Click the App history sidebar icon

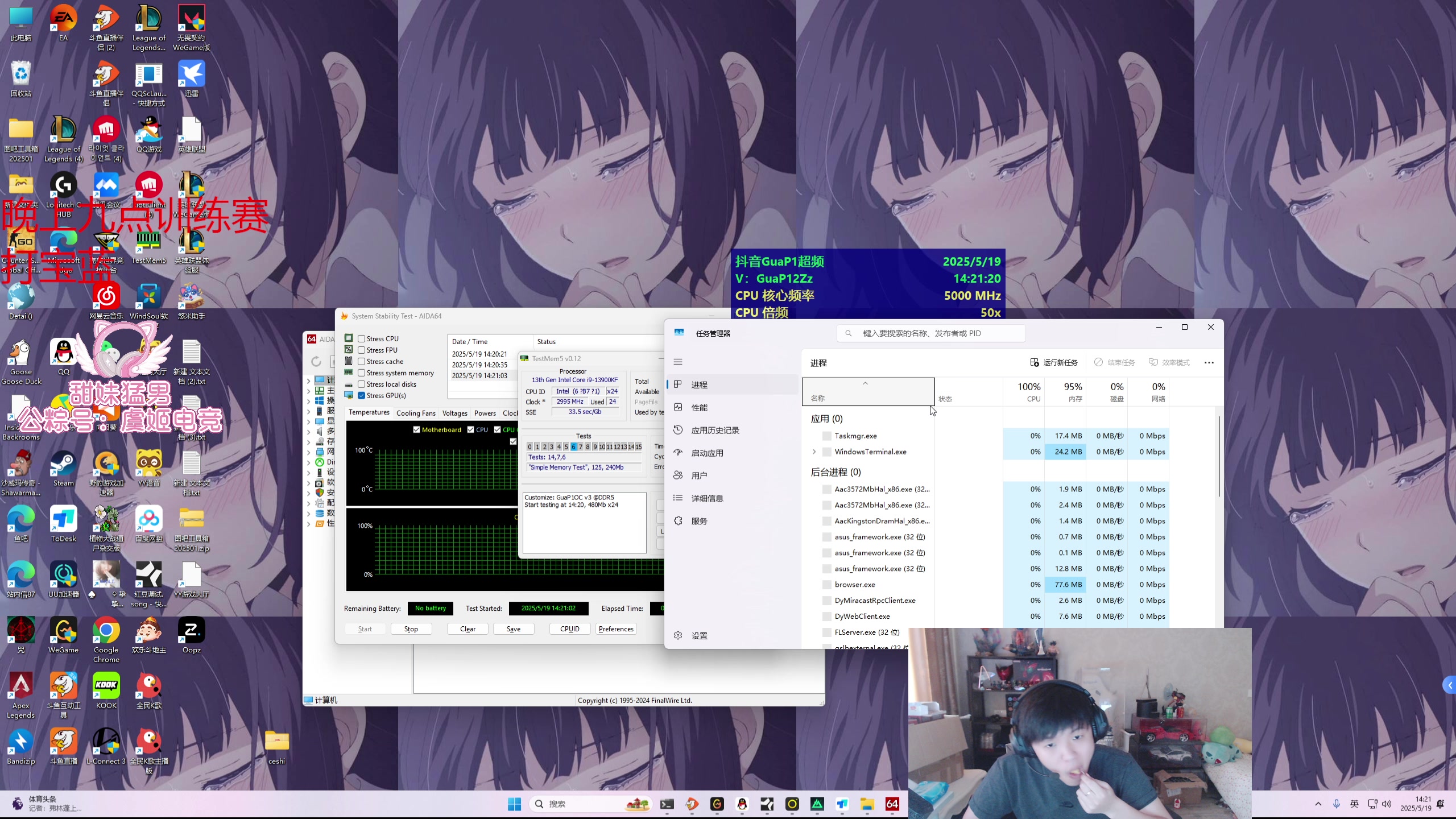point(678,430)
